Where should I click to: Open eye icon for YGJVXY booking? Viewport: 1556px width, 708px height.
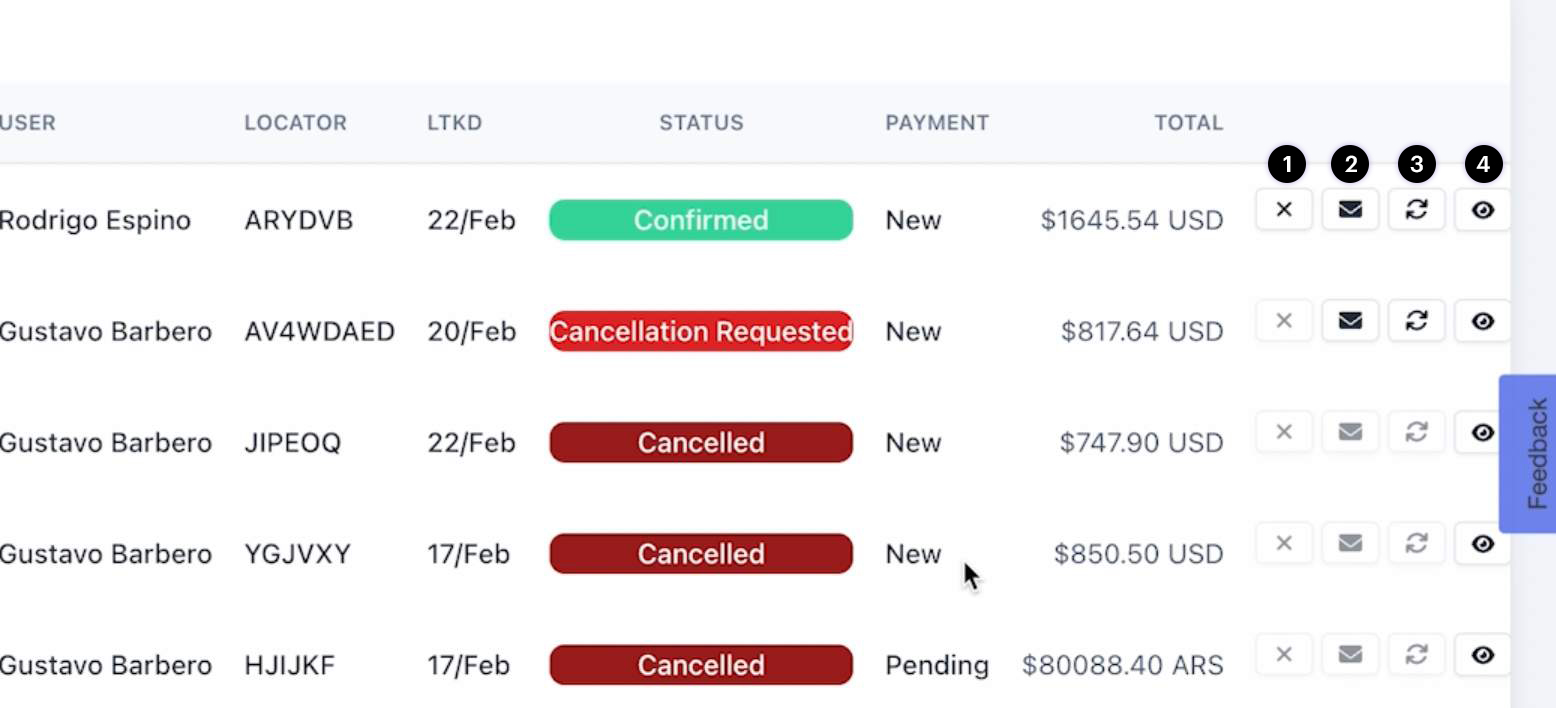[x=1482, y=543]
